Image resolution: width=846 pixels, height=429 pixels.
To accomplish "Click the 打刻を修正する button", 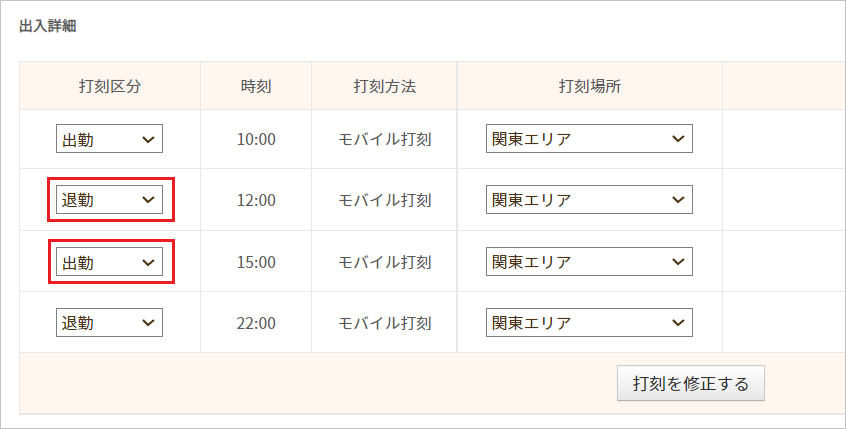I will point(690,383).
